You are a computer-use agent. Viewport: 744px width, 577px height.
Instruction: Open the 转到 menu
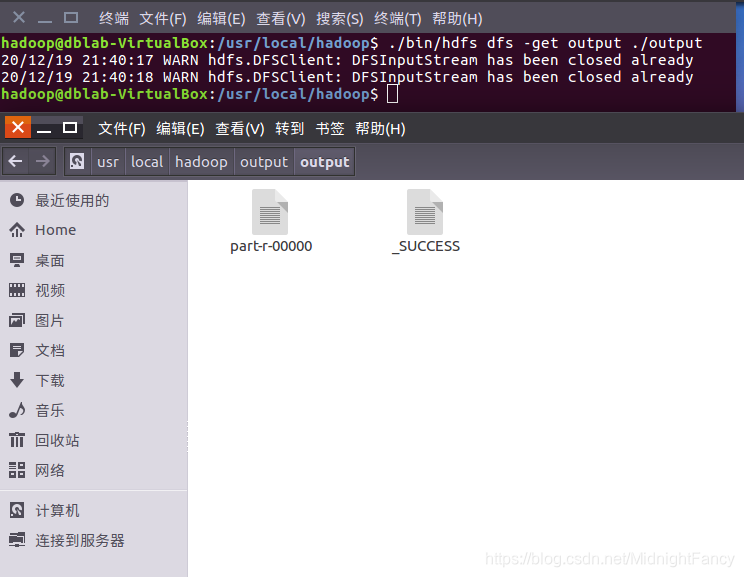click(289, 129)
